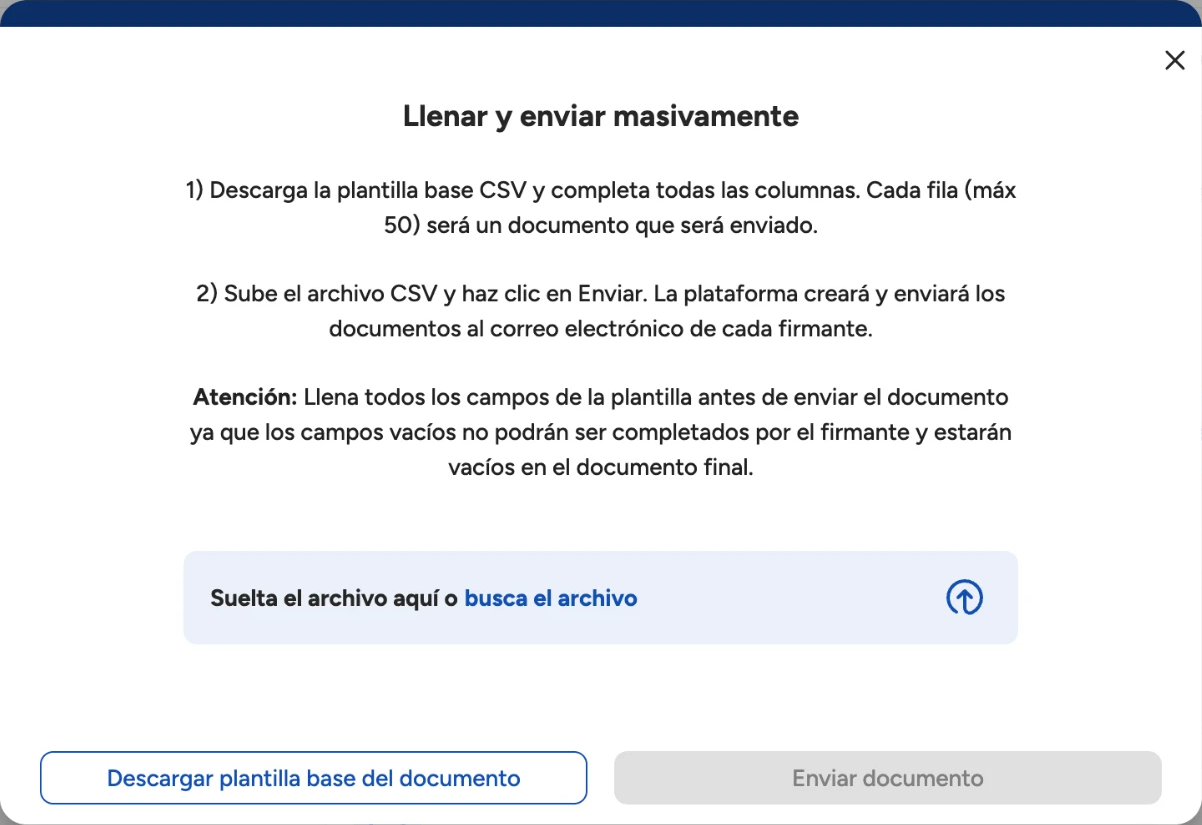The height and width of the screenshot is (825, 1202).
Task: Click blank white space below the file drop zone
Action: (601, 695)
